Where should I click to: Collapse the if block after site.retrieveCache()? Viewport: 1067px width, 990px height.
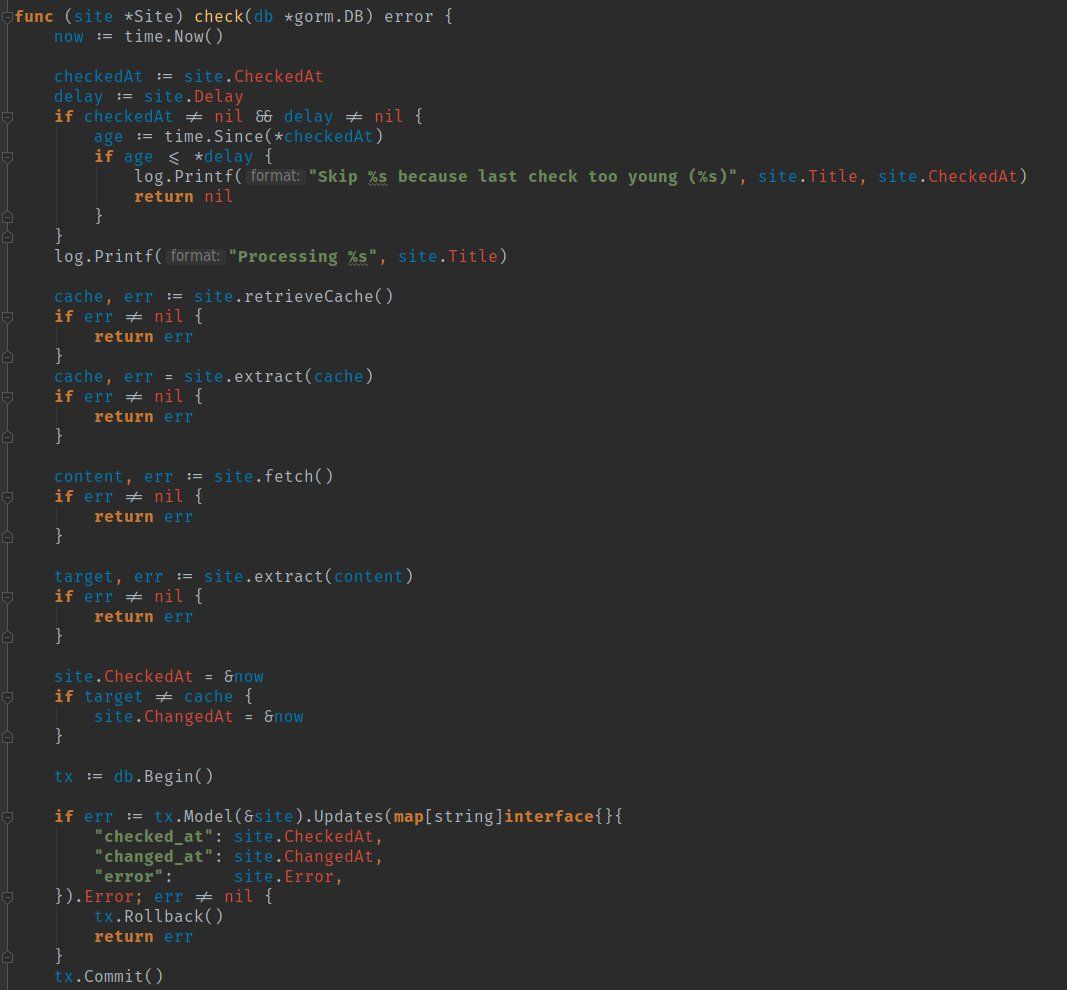[8, 317]
